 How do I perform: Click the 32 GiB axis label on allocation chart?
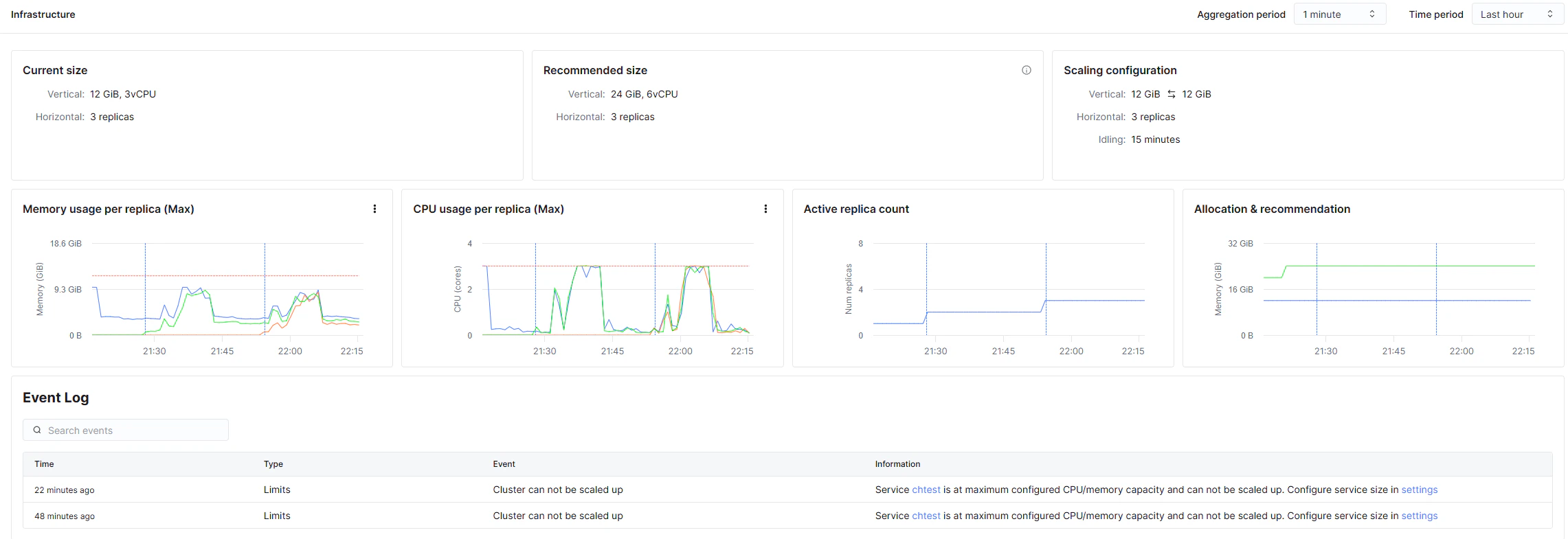pyautogui.click(x=1240, y=244)
